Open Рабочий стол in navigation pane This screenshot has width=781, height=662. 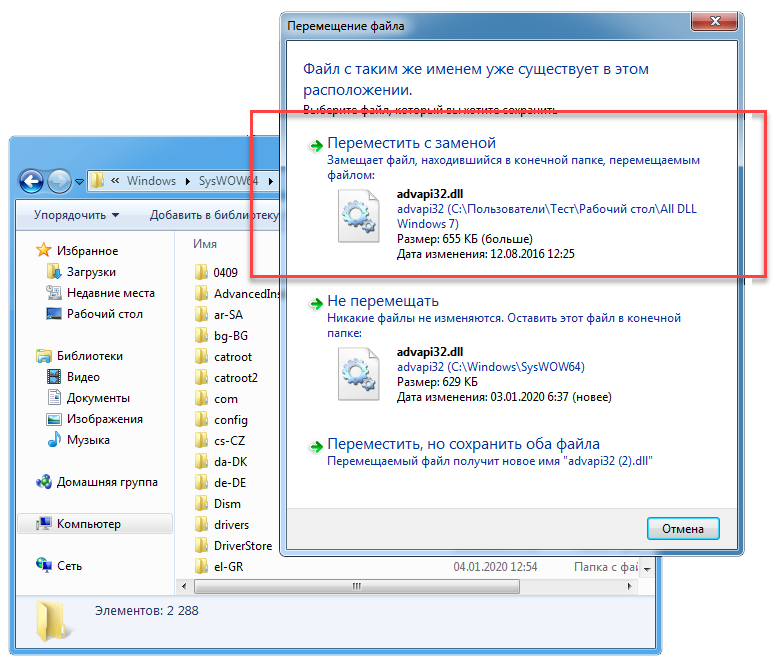pyautogui.click(x=105, y=314)
